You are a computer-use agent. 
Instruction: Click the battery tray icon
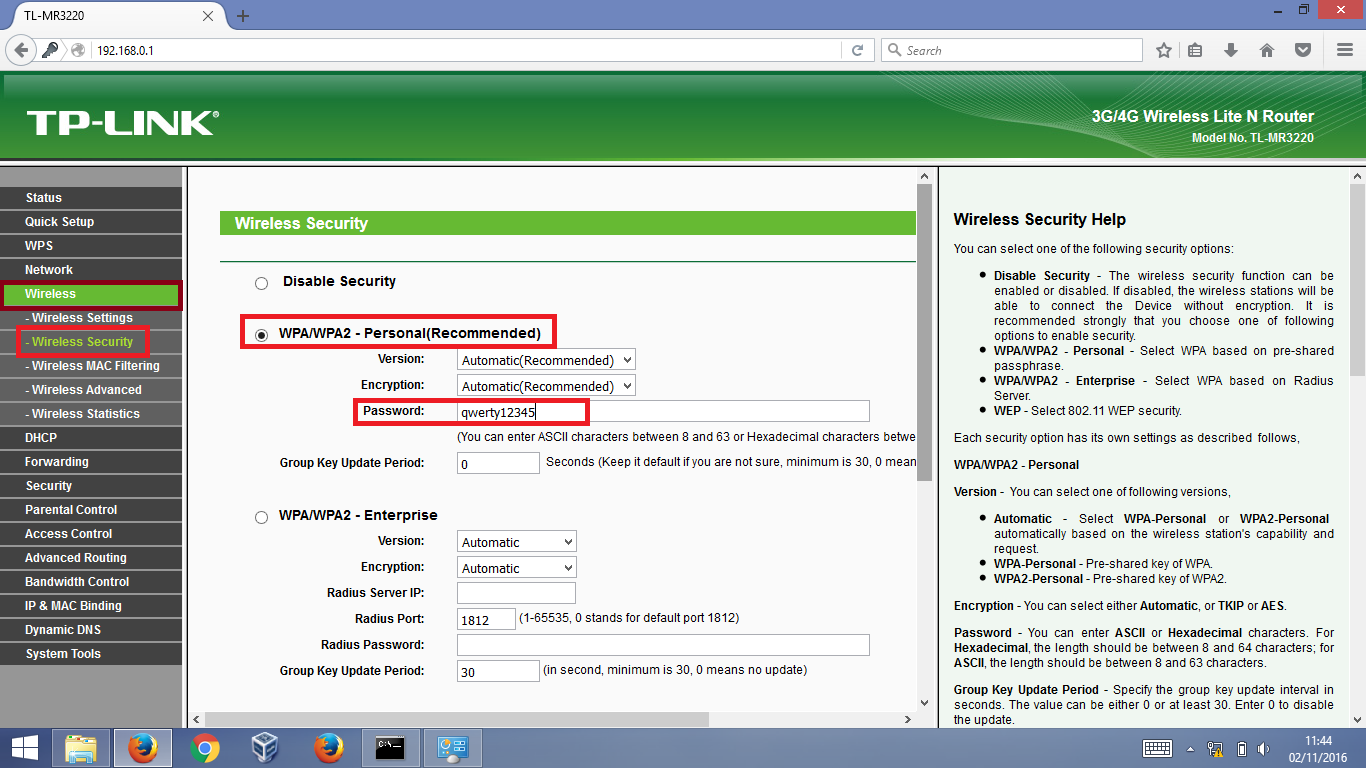1241,748
